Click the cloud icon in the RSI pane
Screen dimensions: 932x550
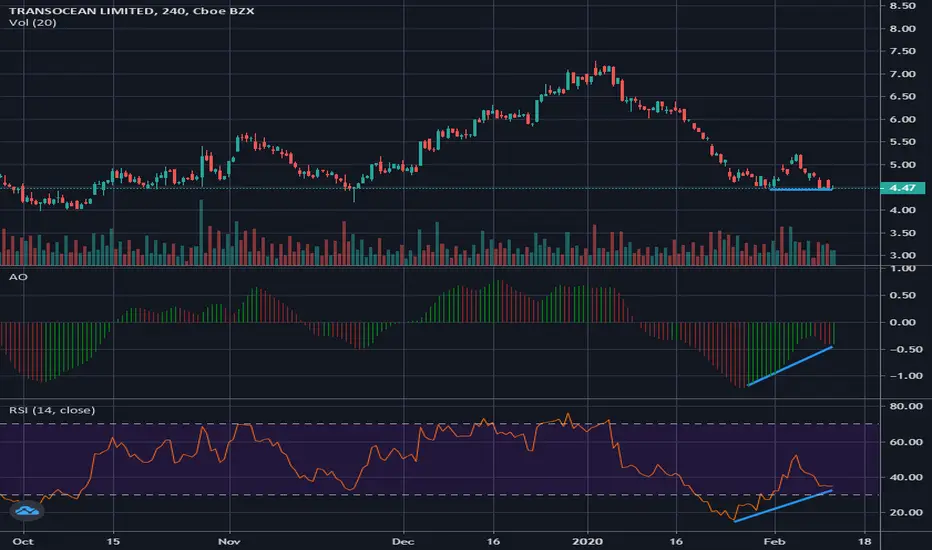point(27,510)
